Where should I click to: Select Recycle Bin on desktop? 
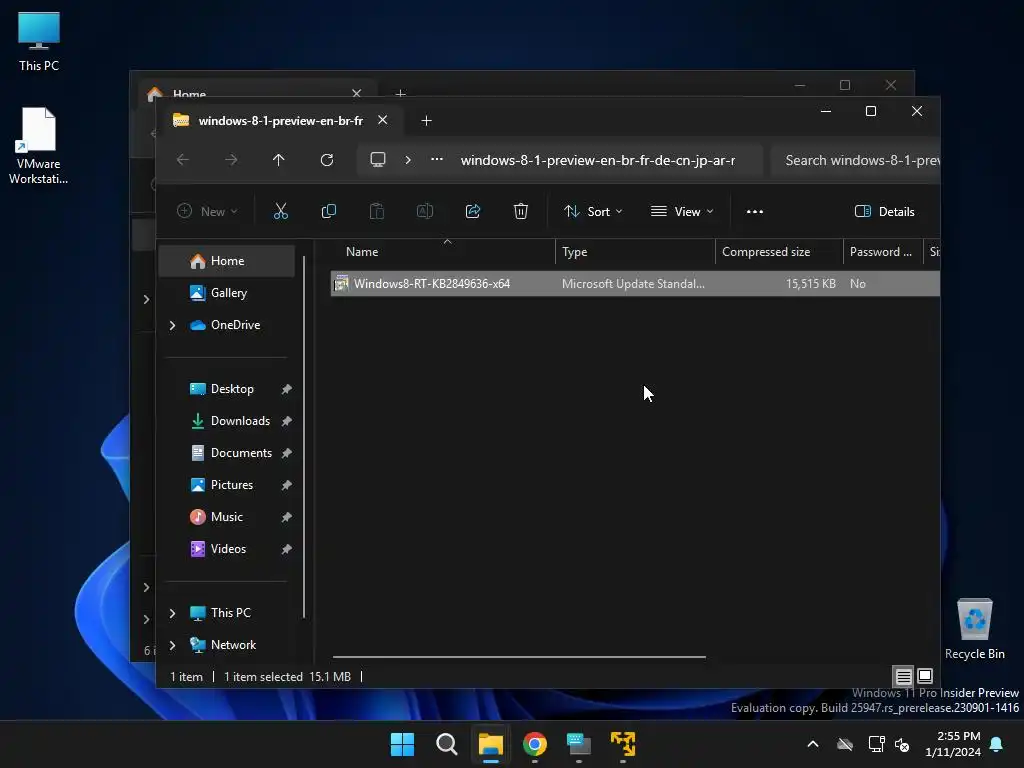coord(974,628)
